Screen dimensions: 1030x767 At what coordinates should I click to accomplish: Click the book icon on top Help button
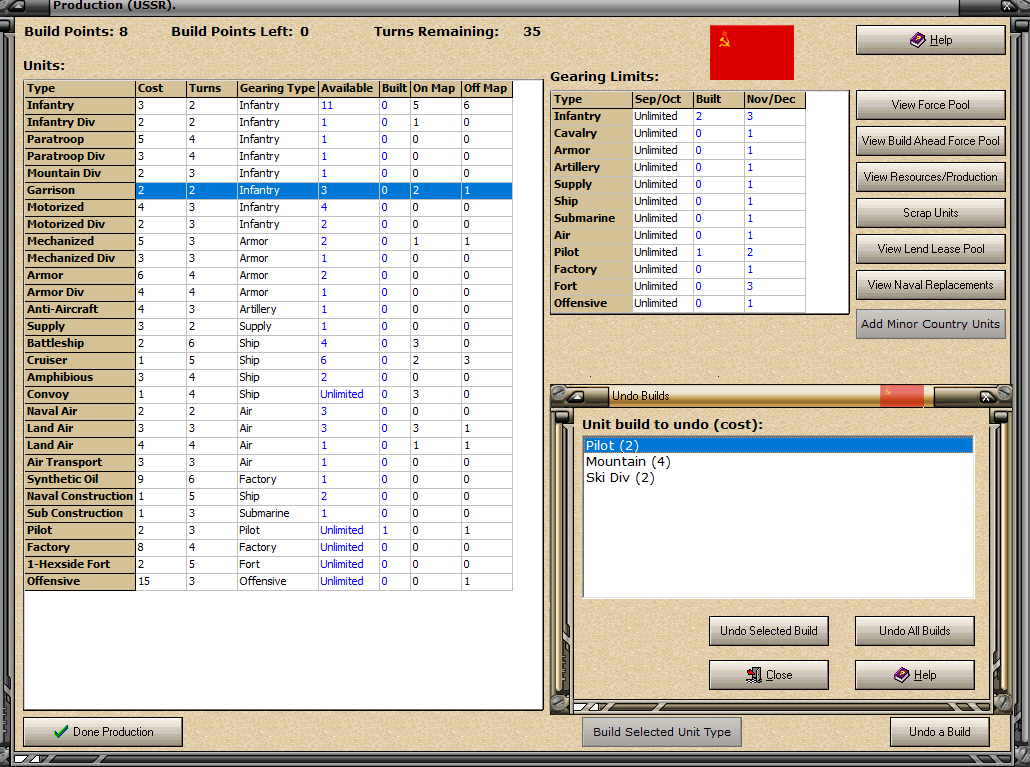tap(917, 40)
